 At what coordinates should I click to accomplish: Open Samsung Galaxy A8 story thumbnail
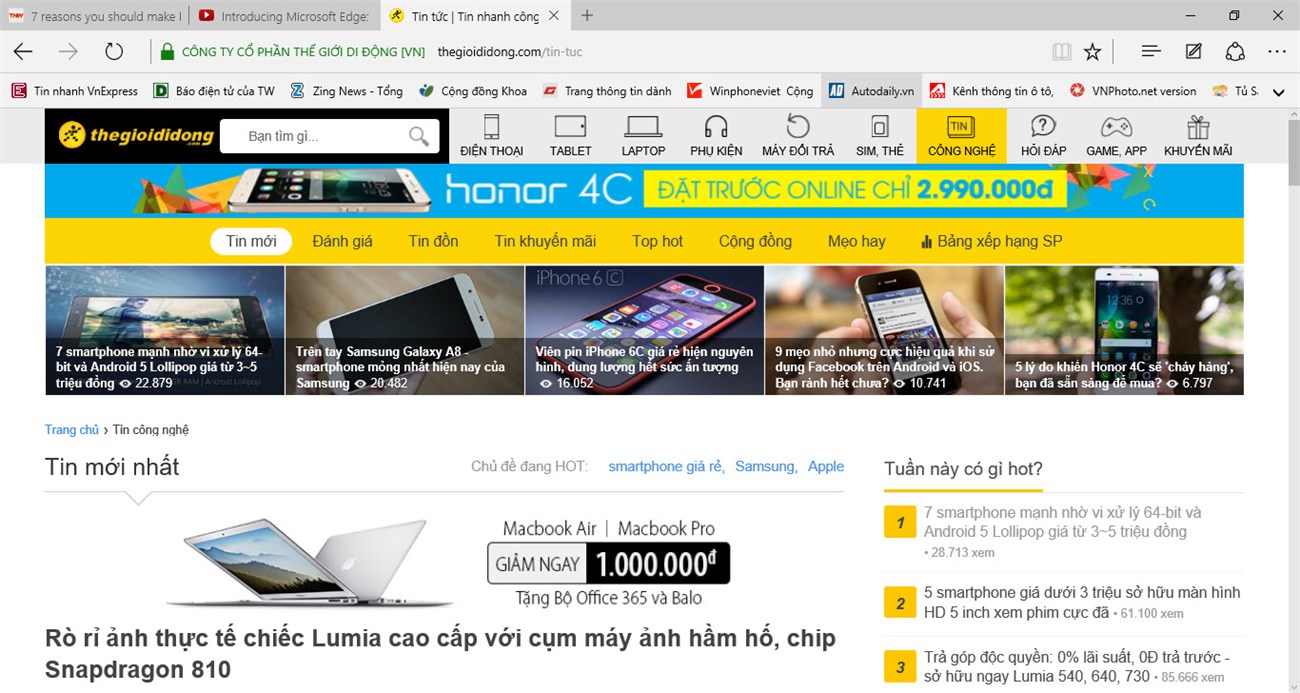pos(405,330)
